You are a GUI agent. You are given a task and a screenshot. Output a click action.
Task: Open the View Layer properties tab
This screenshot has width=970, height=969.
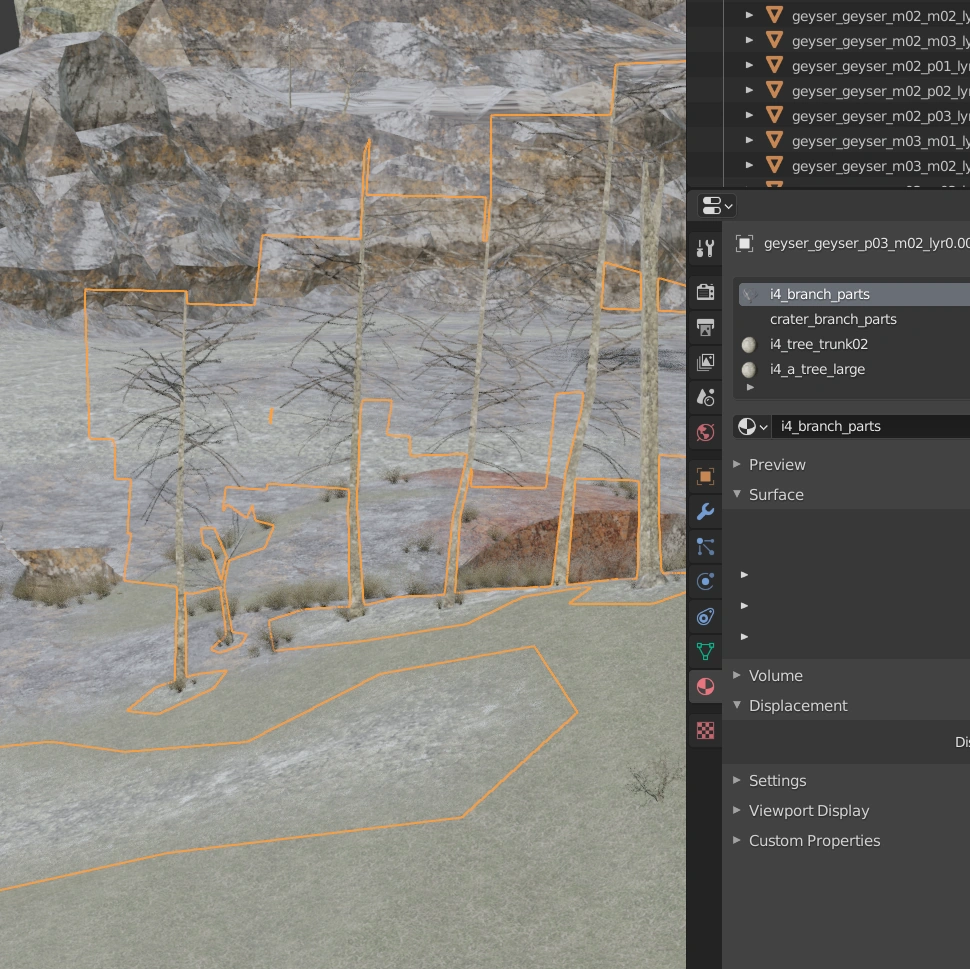click(705, 362)
